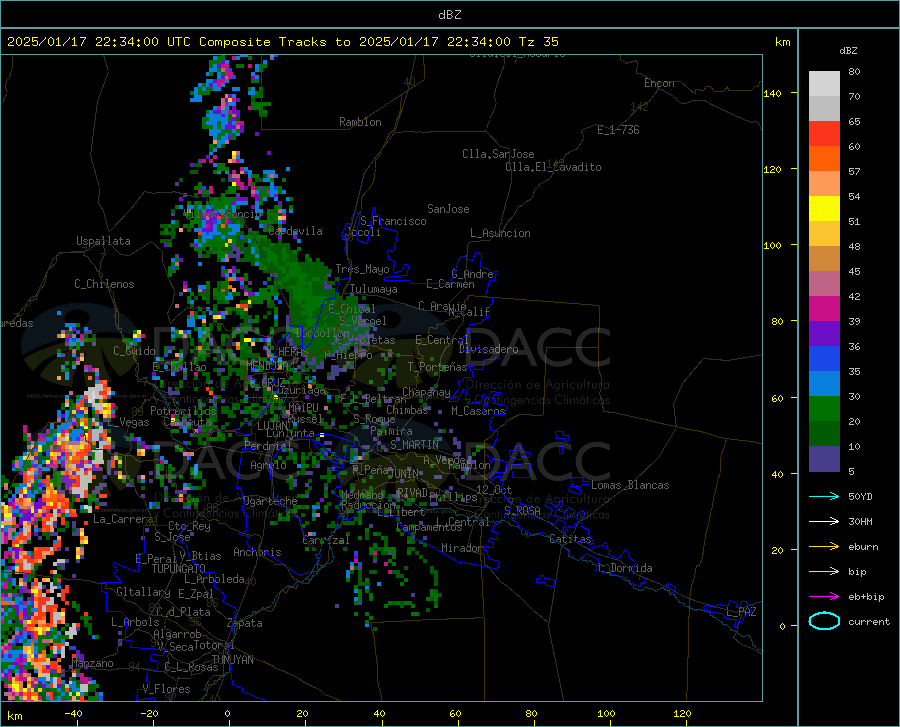The image size is (900, 727).
Task: Click the 30HM white arrow legend icon
Action: (x=824, y=522)
